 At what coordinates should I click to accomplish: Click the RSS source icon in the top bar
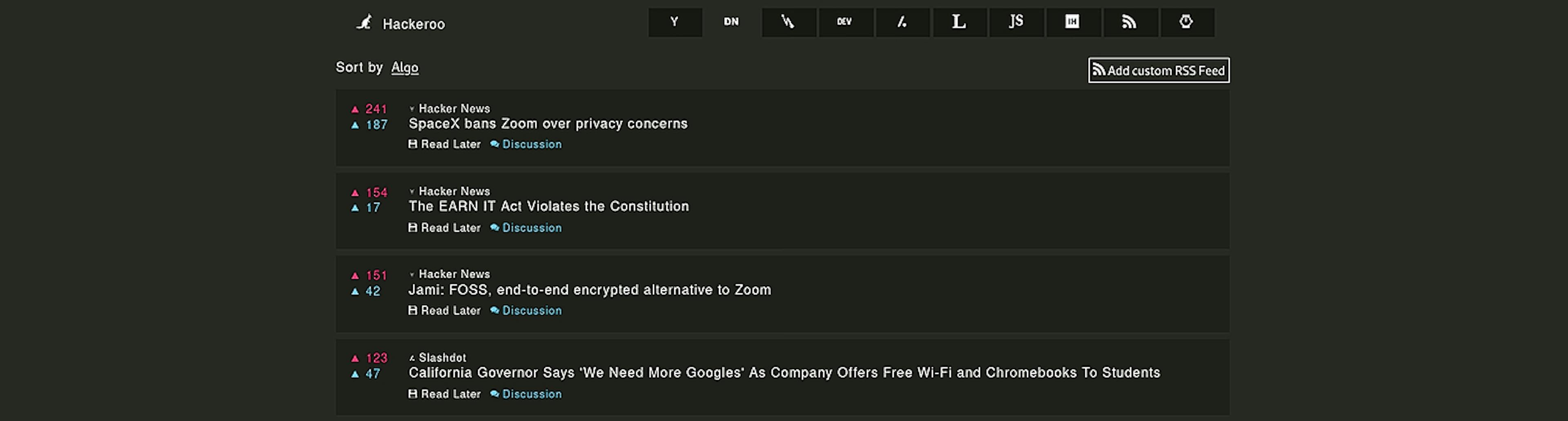click(1129, 22)
